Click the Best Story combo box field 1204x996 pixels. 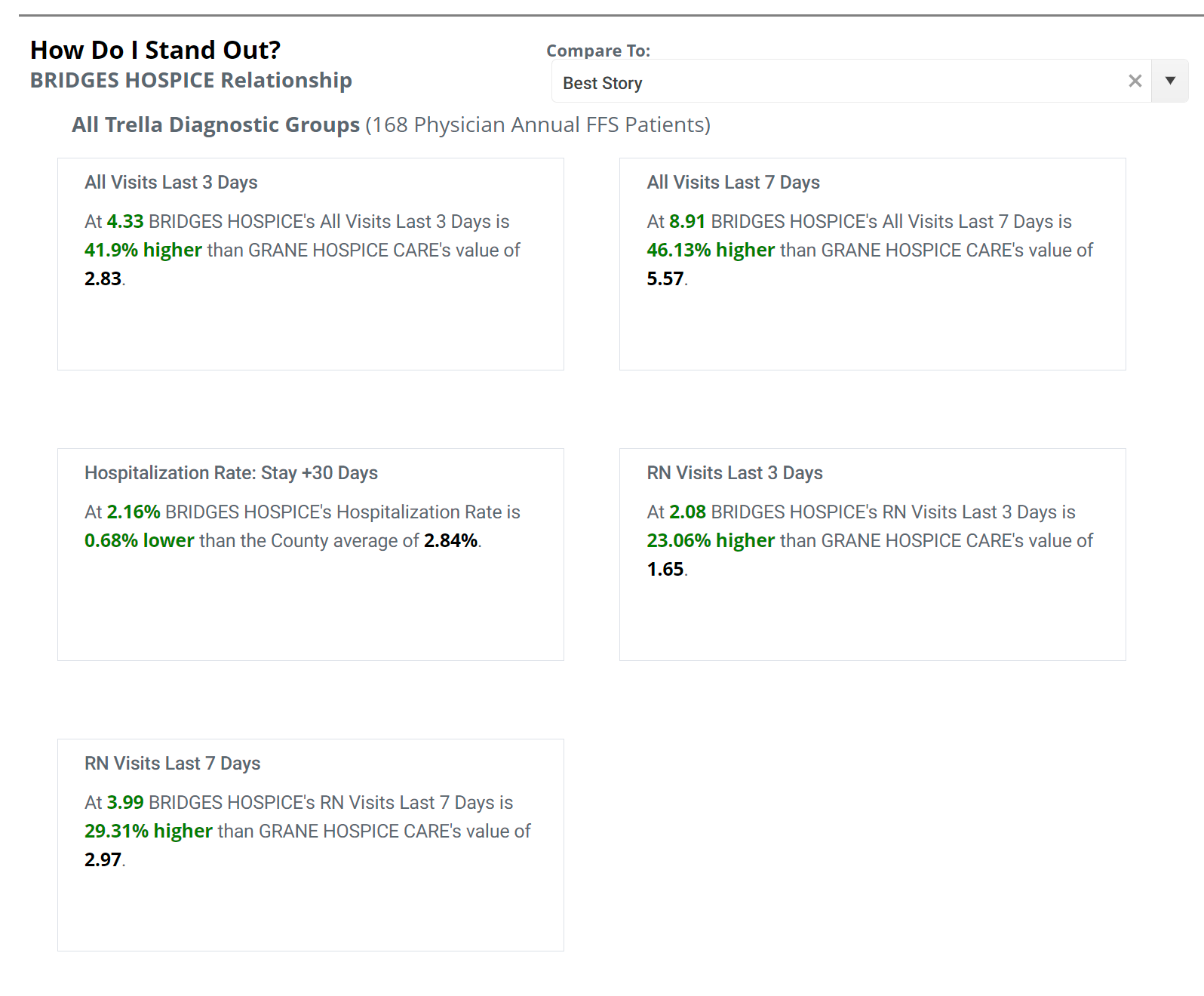pyautogui.click(x=830, y=82)
